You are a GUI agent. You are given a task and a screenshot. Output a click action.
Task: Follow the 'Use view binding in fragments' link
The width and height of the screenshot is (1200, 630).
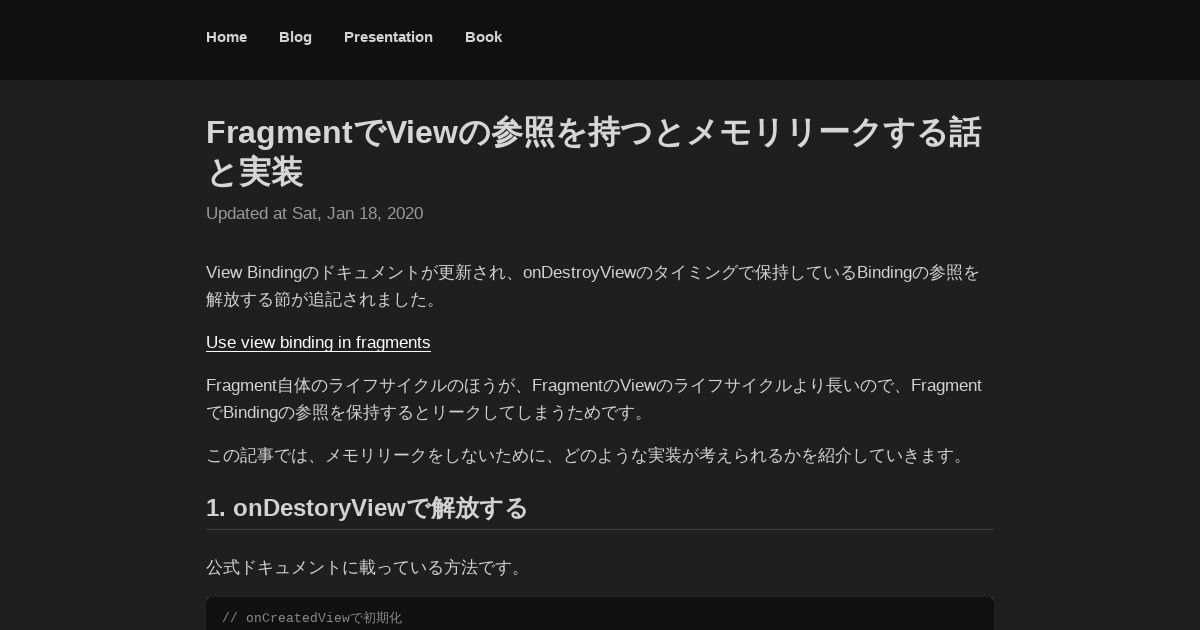(318, 343)
